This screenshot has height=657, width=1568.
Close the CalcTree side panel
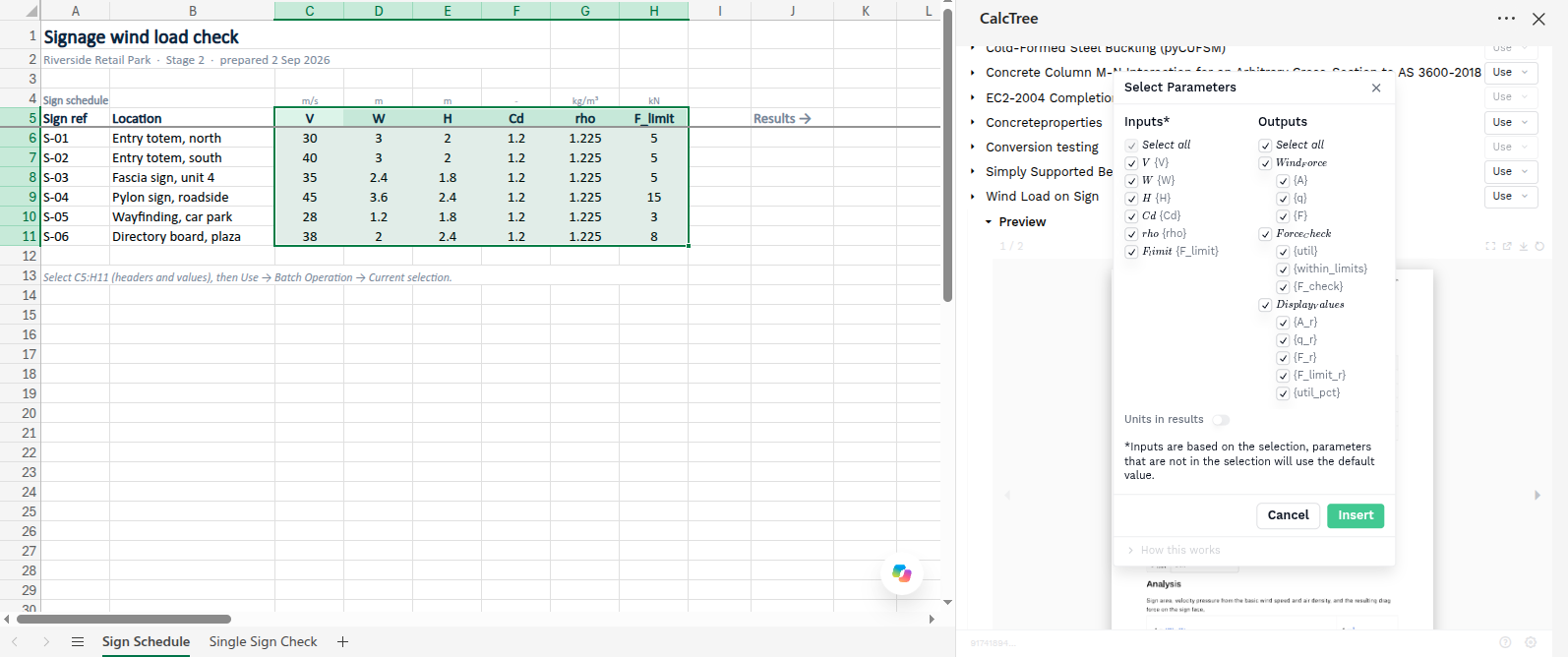click(1538, 19)
